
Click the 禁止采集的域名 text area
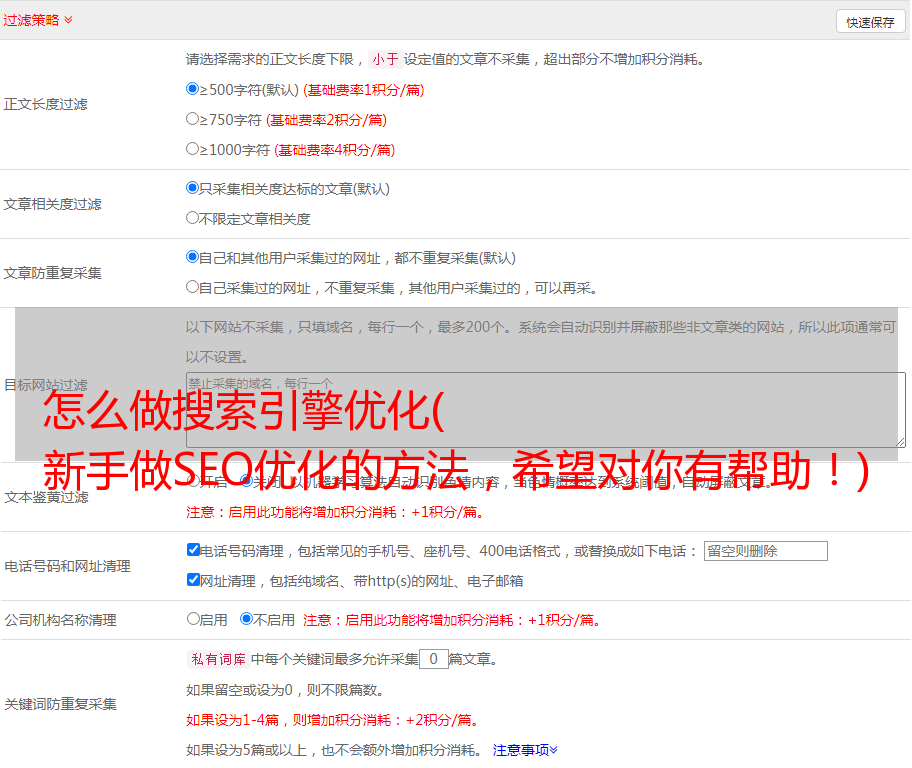pyautogui.click(x=545, y=409)
